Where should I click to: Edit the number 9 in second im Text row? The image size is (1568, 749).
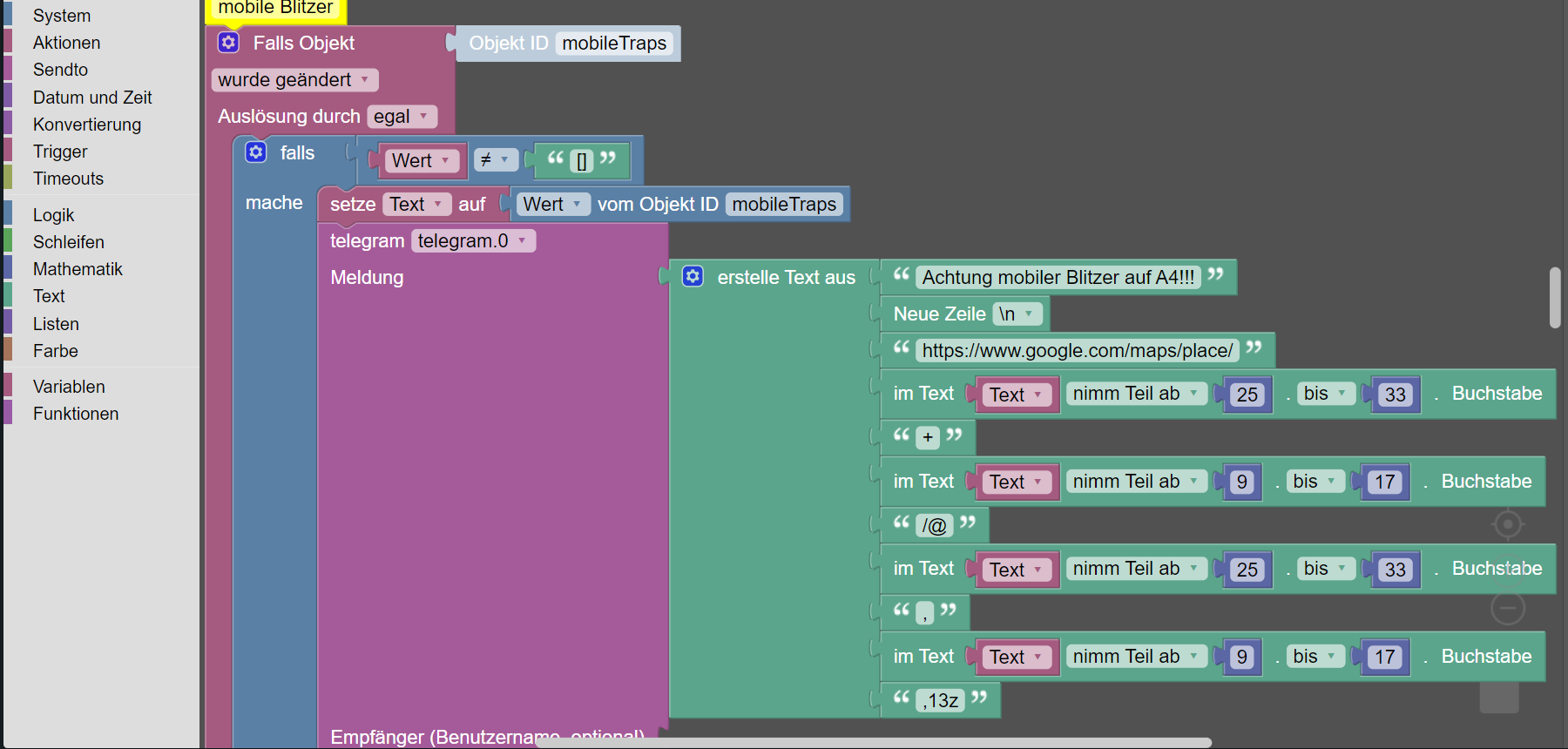[1242, 482]
